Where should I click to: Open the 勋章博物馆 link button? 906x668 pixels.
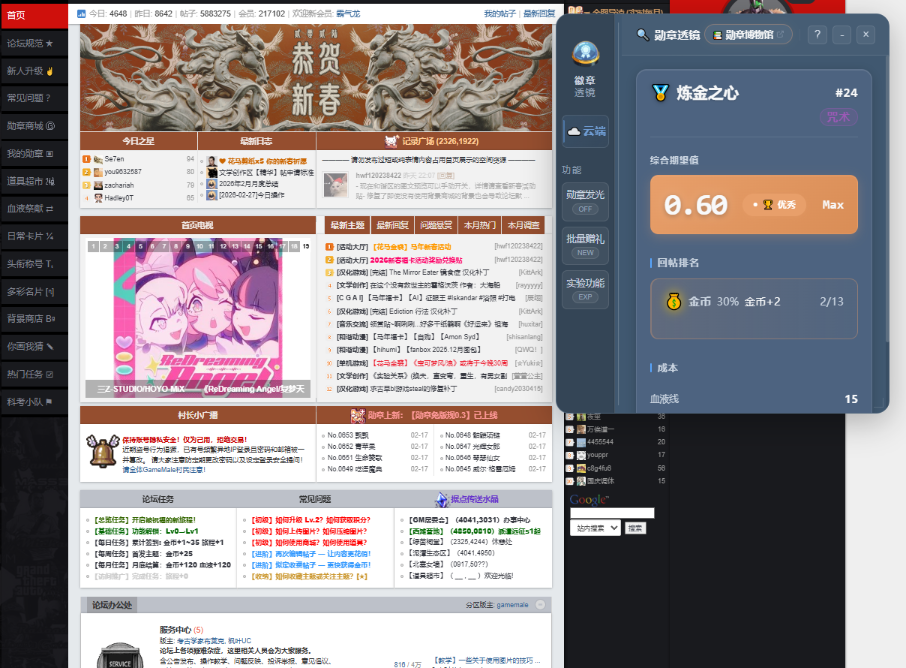point(748,35)
